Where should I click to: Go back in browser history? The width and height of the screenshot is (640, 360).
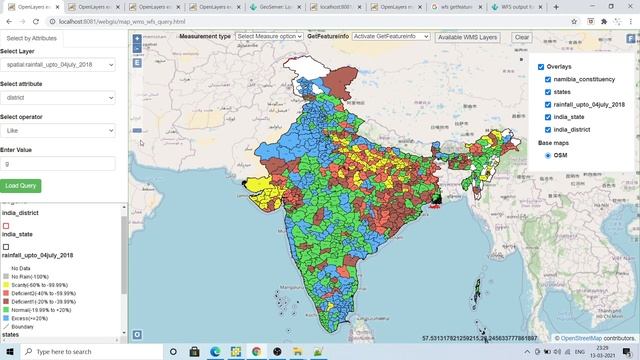coord(9,22)
